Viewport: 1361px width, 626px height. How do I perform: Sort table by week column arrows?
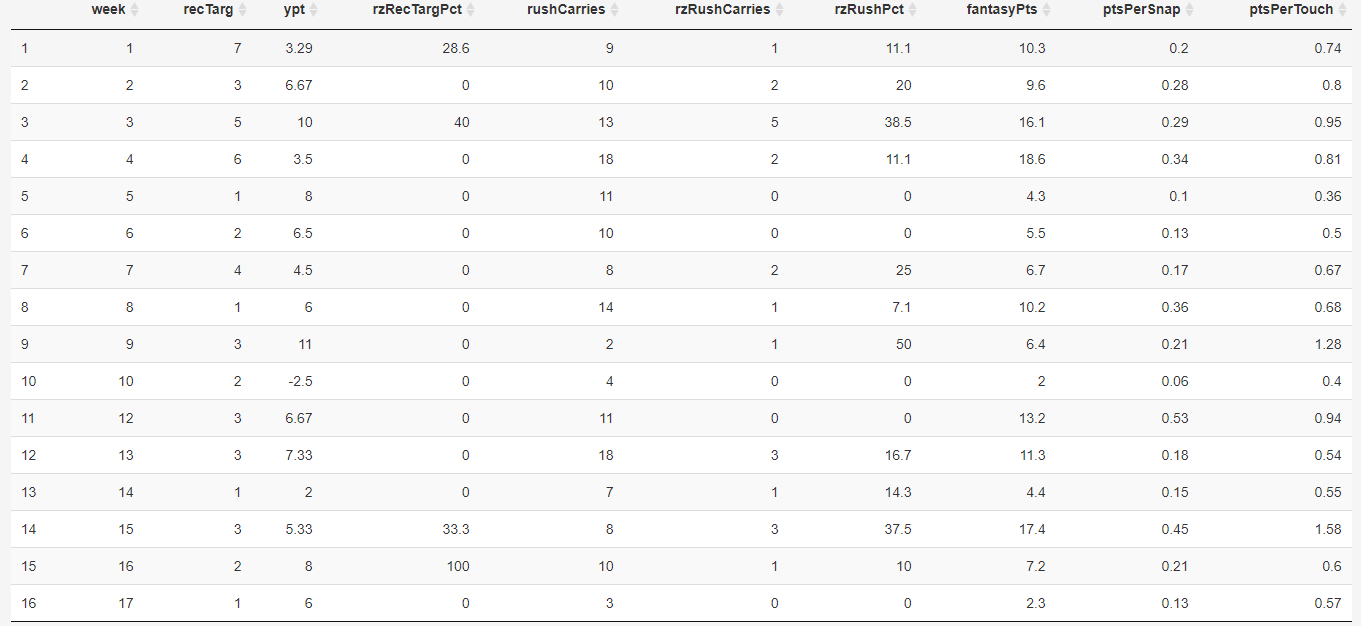tap(135, 10)
